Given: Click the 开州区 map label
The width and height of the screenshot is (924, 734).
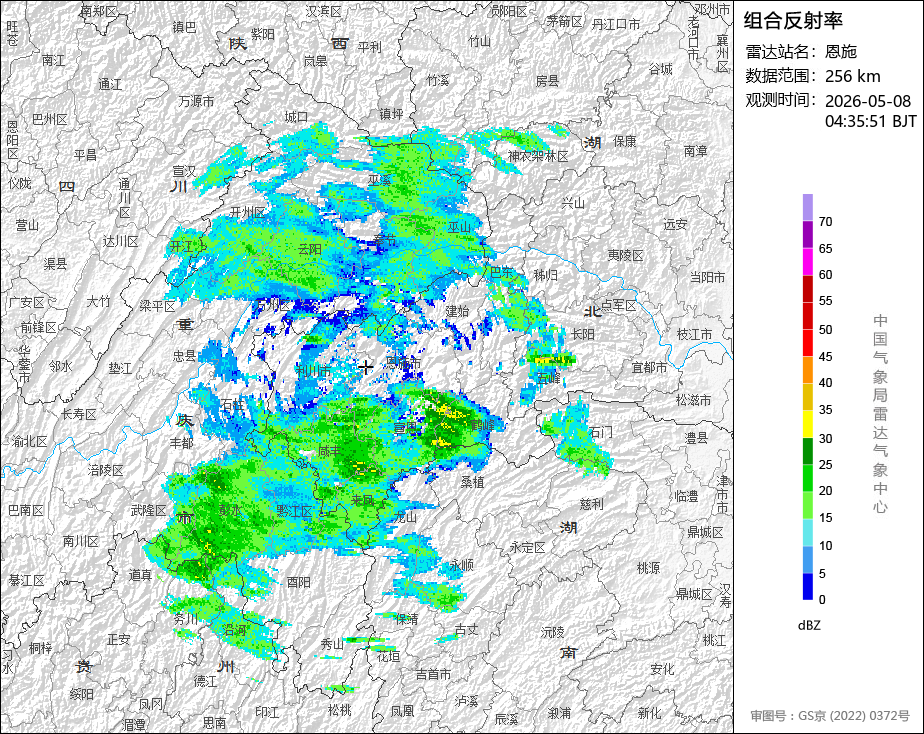Looking at the screenshot, I should tap(247, 212).
